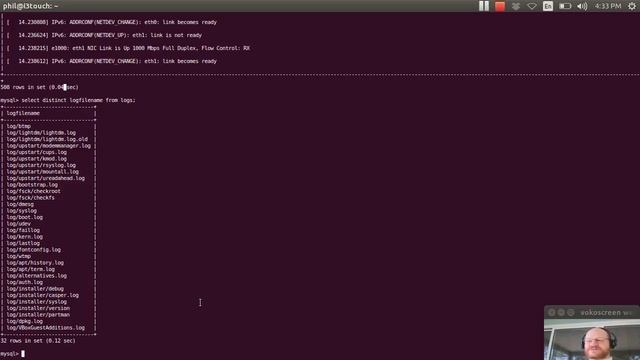Open the network Wi-Fi indicator menu
This screenshot has width=640, height=360.
pyautogui.click(x=532, y=6)
